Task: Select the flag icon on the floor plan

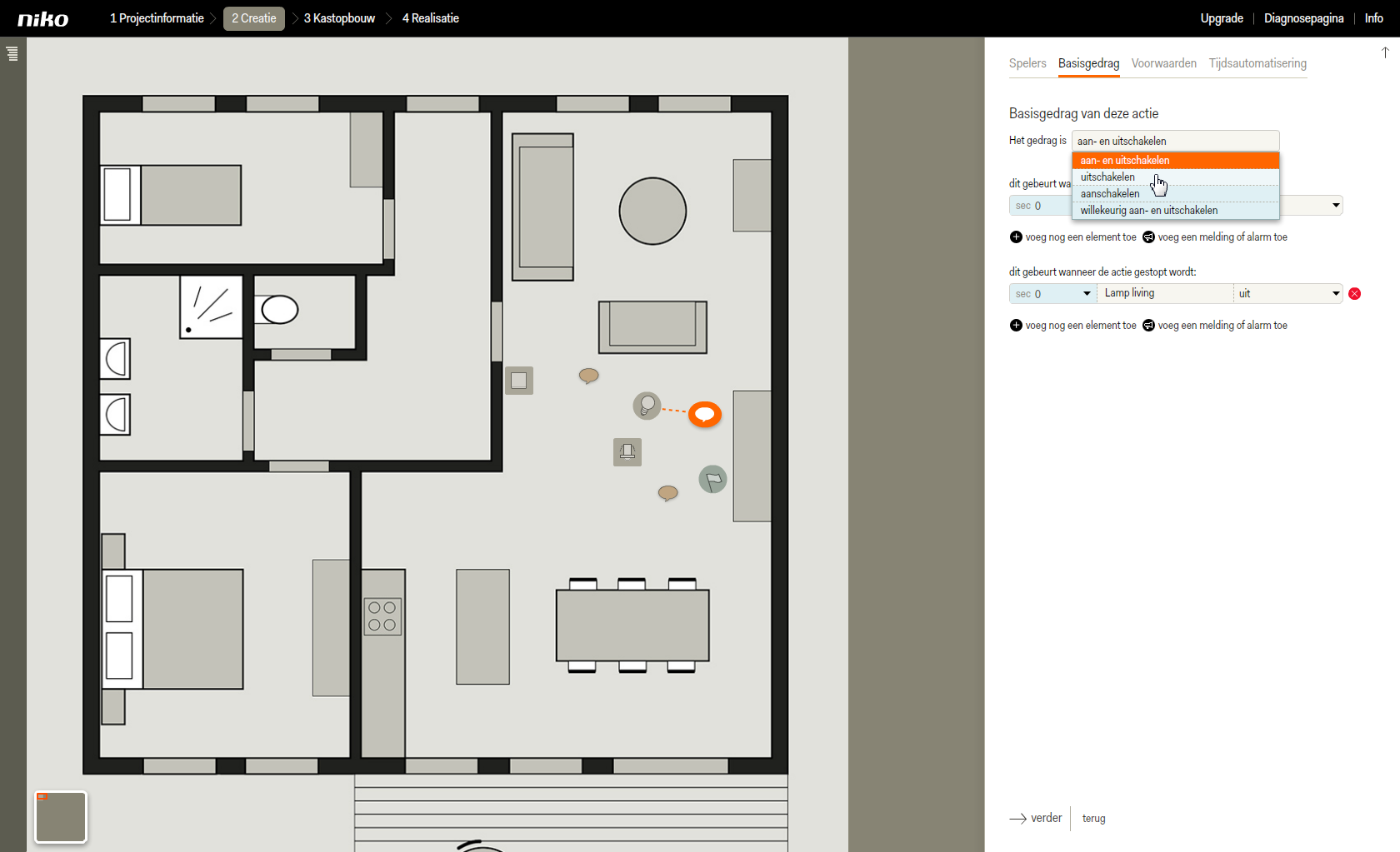Action: click(712, 479)
